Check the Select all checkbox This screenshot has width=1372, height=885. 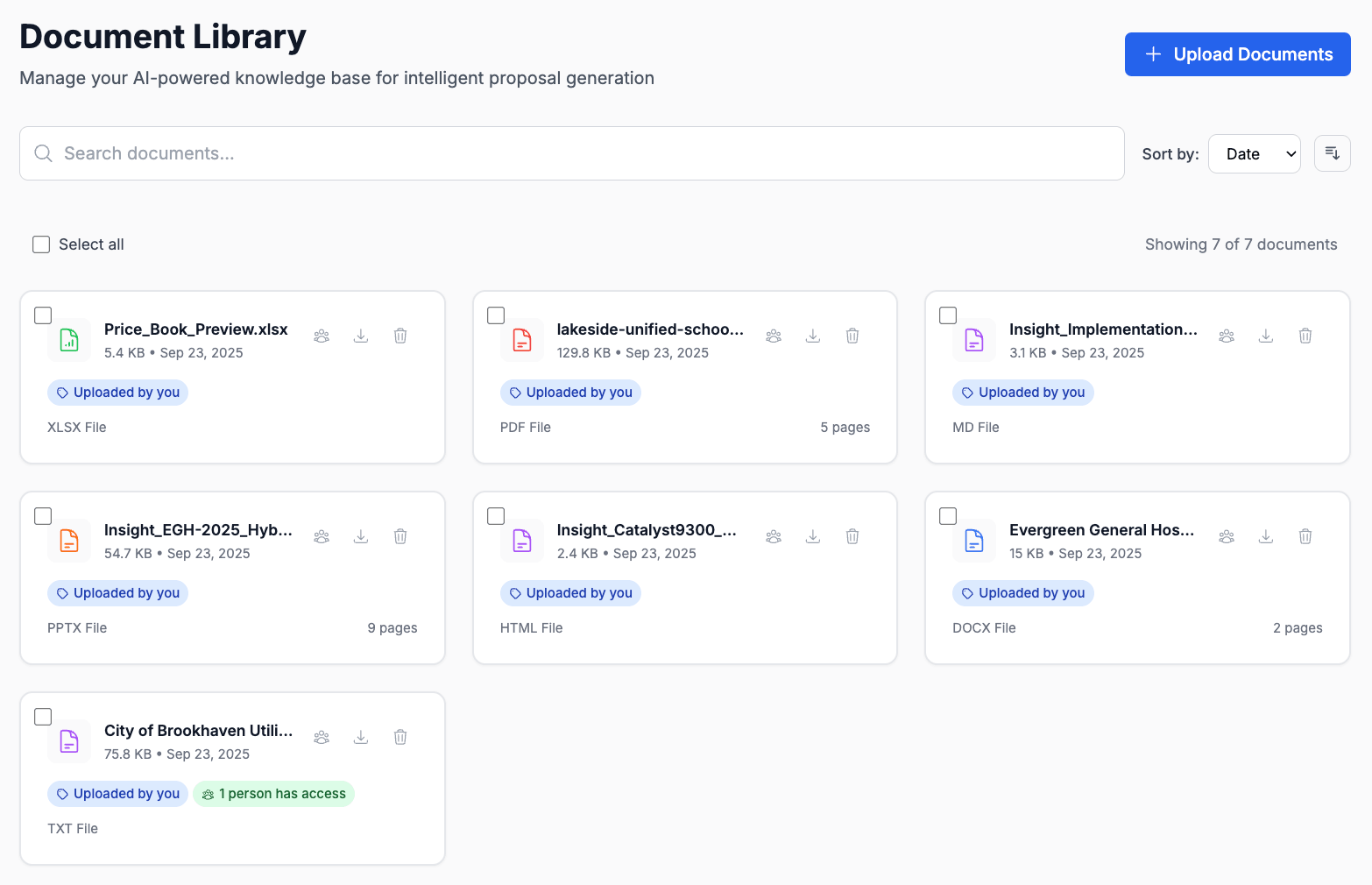(x=41, y=244)
